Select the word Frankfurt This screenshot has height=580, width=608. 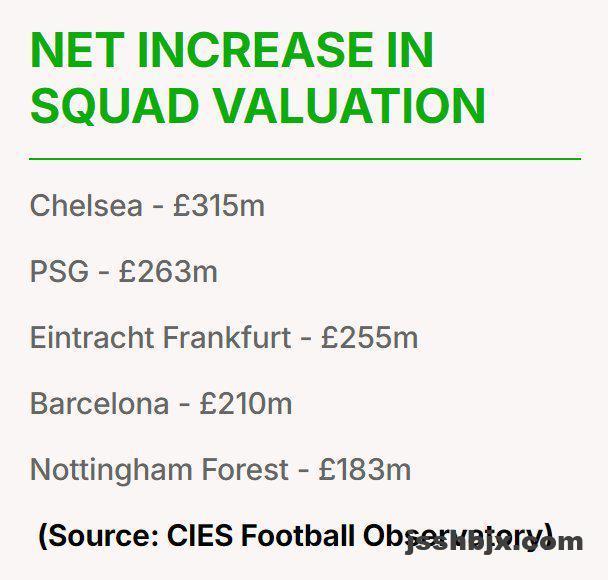pyautogui.click(x=227, y=338)
